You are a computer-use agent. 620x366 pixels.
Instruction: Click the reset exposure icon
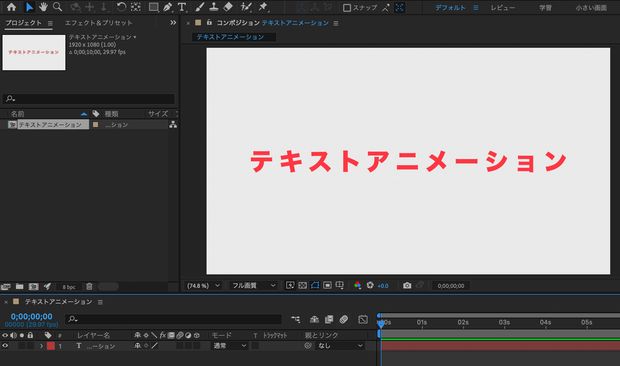click(x=370, y=285)
